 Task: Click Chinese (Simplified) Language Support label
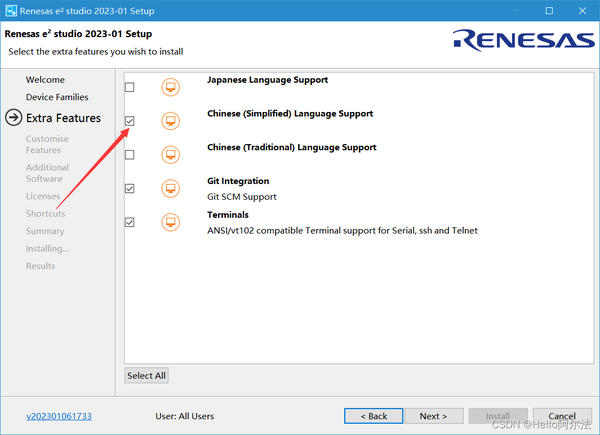click(290, 114)
